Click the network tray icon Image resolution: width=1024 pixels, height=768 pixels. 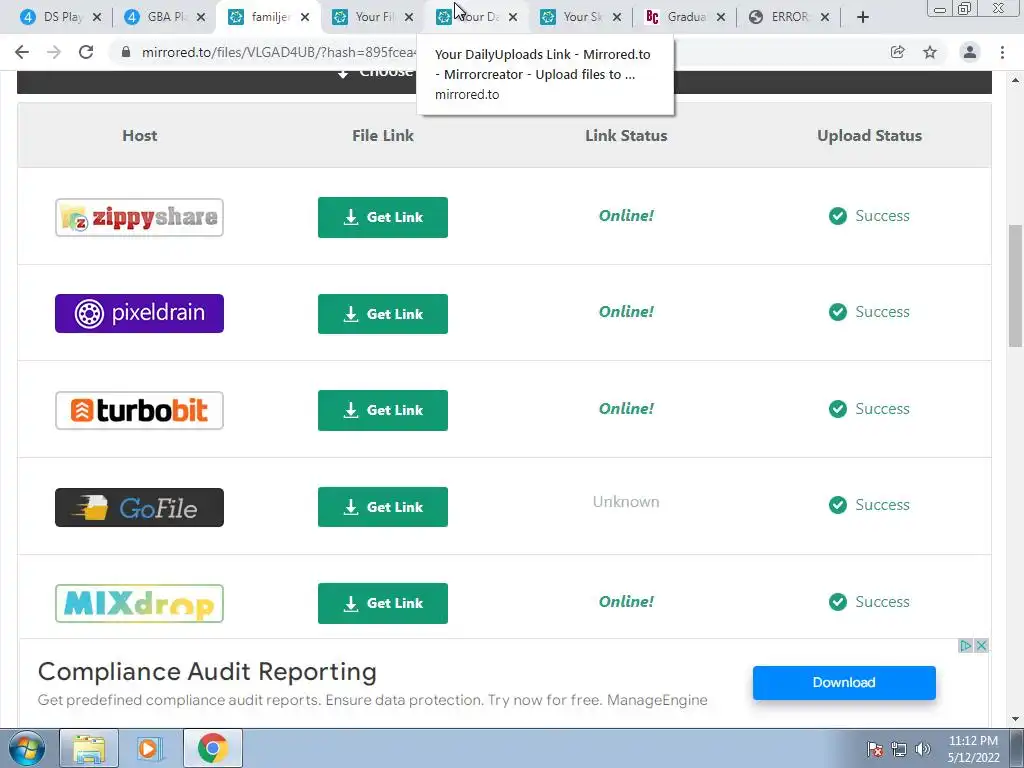(899, 749)
